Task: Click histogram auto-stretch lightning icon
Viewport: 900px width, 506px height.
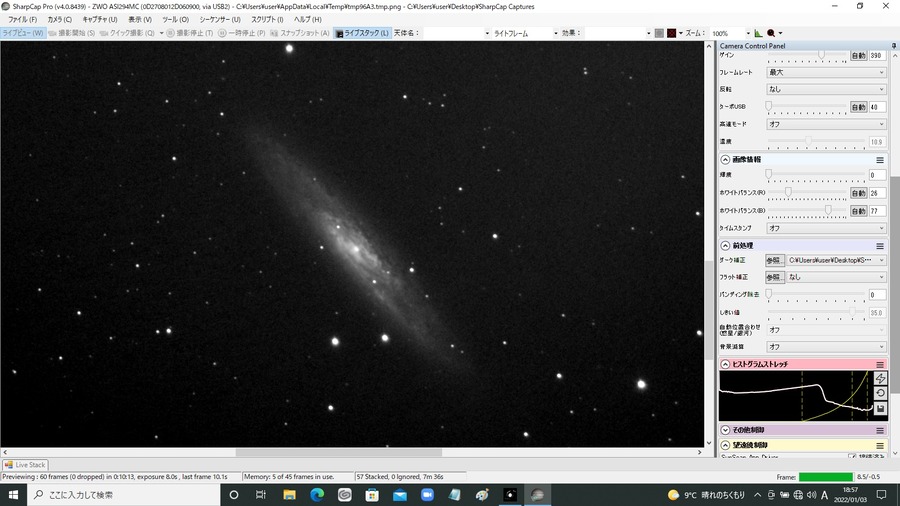Action: click(x=880, y=379)
